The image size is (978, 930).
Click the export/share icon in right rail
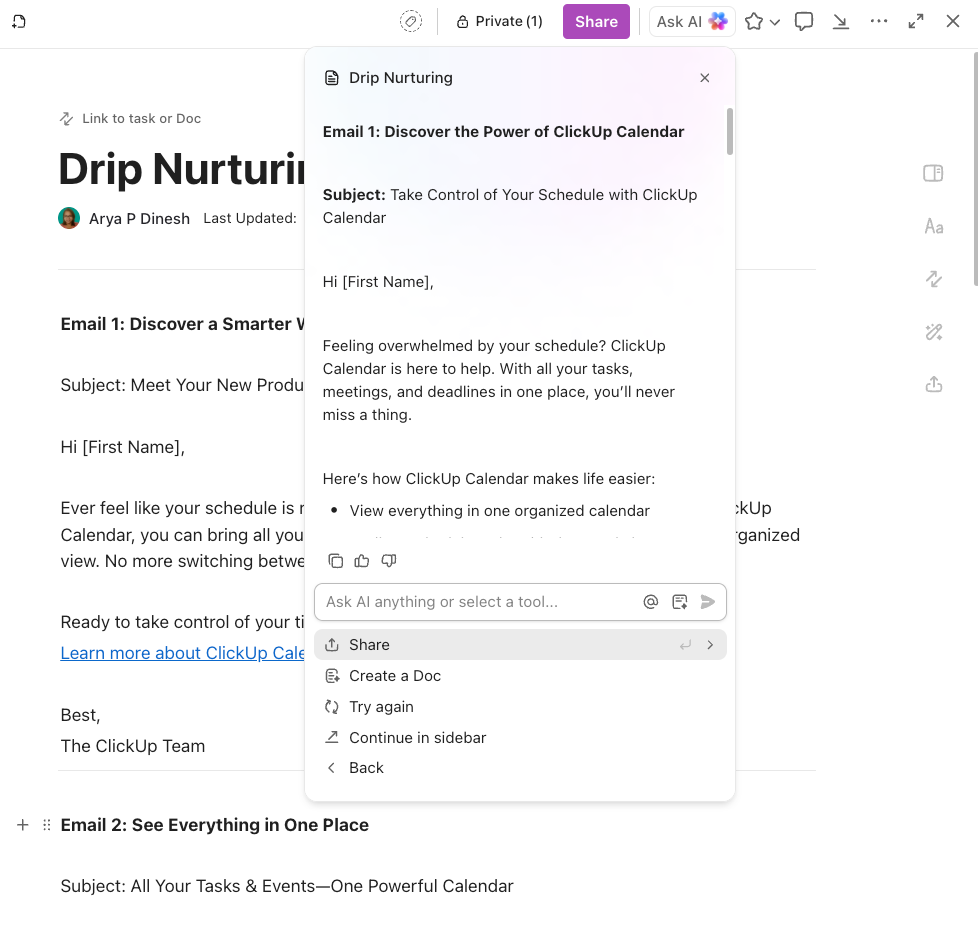(x=934, y=384)
